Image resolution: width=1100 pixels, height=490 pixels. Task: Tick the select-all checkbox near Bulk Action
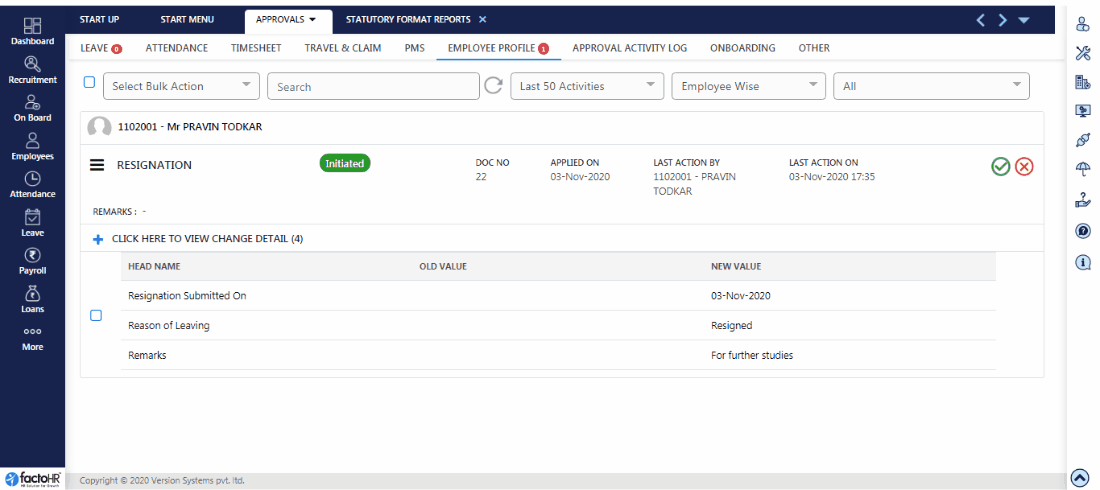[89, 83]
